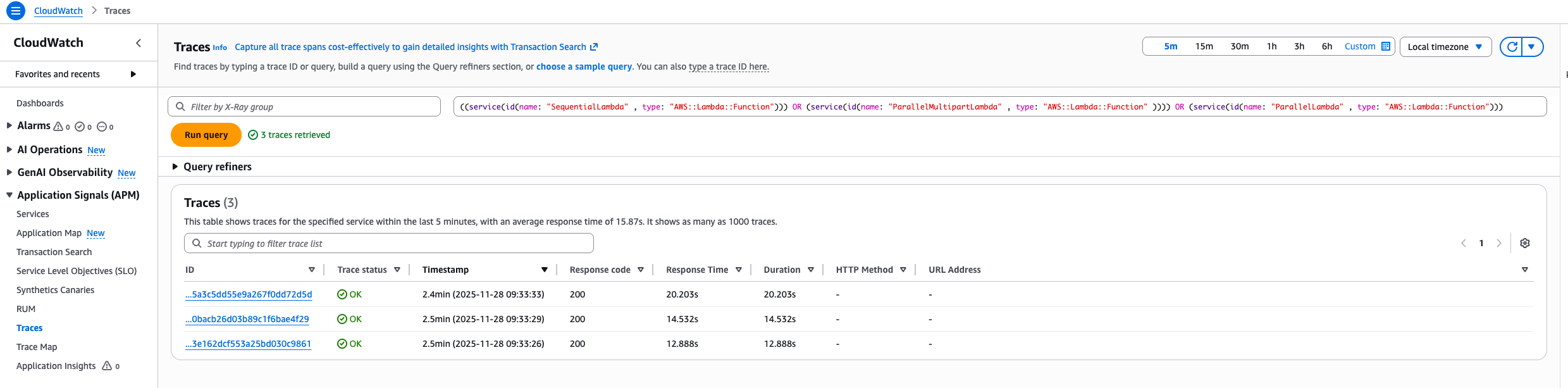1568x388 pixels.
Task: Select the 6h time range
Action: tap(1326, 46)
